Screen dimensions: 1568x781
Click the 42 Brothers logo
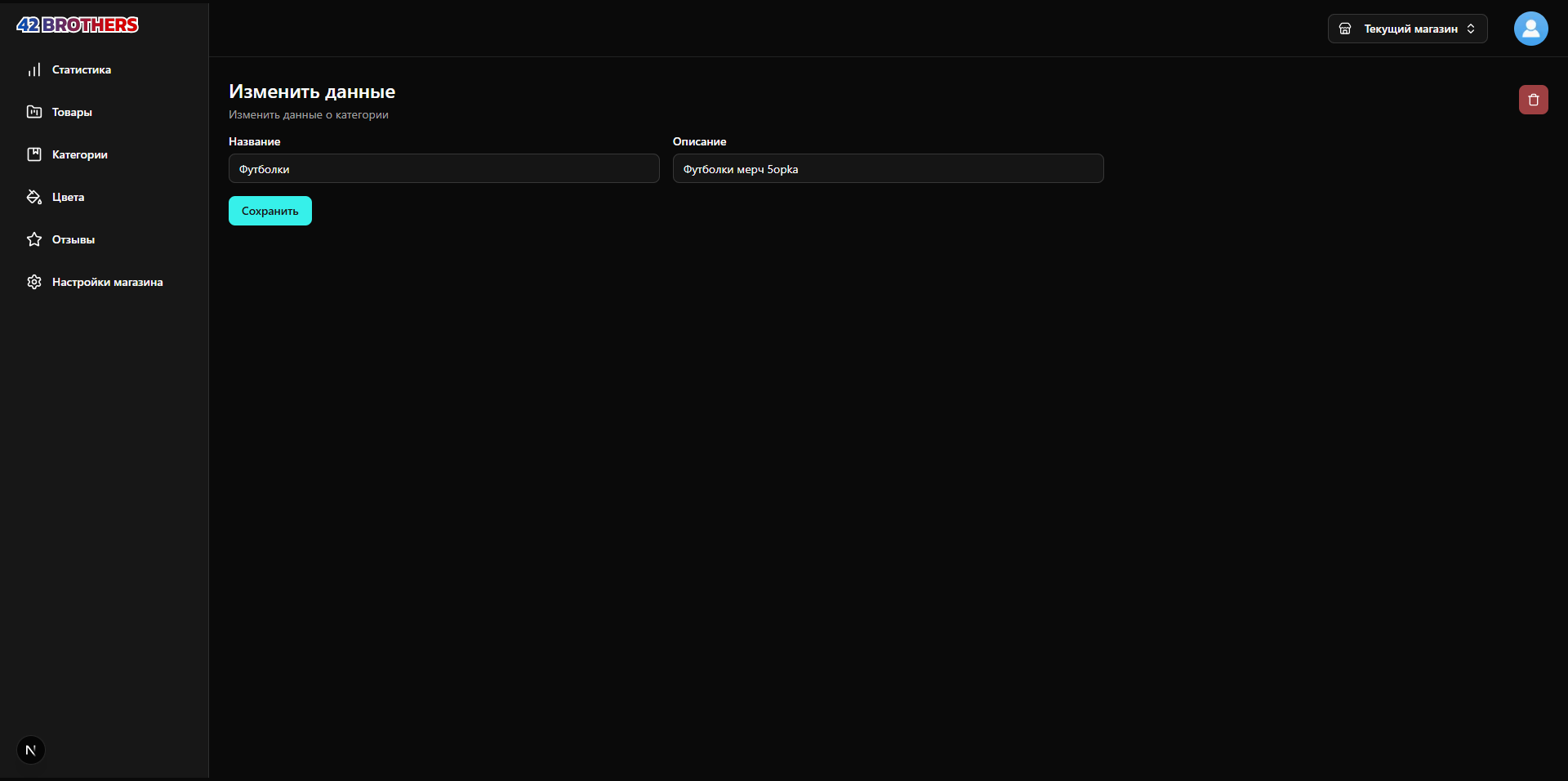tap(78, 25)
